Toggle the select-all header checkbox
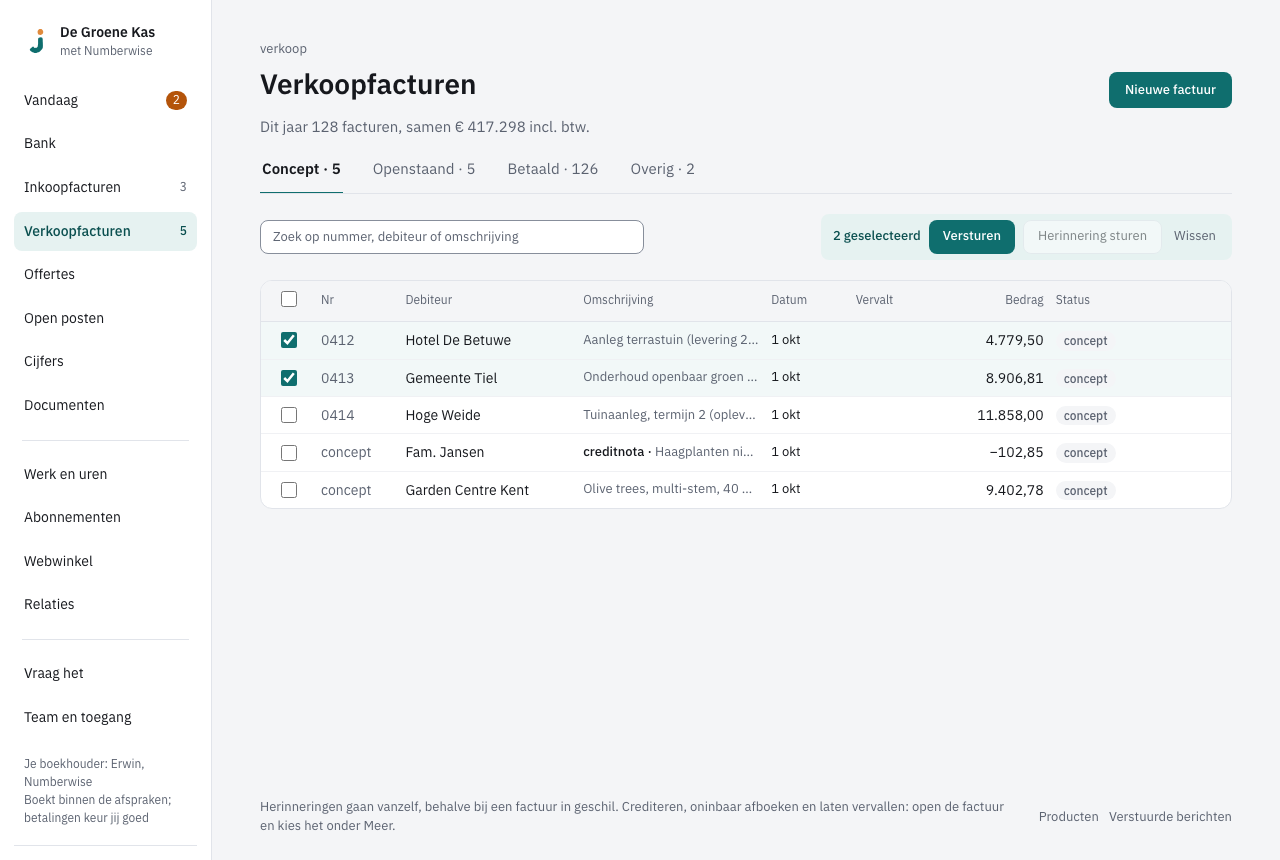This screenshot has width=1280, height=860. point(289,299)
